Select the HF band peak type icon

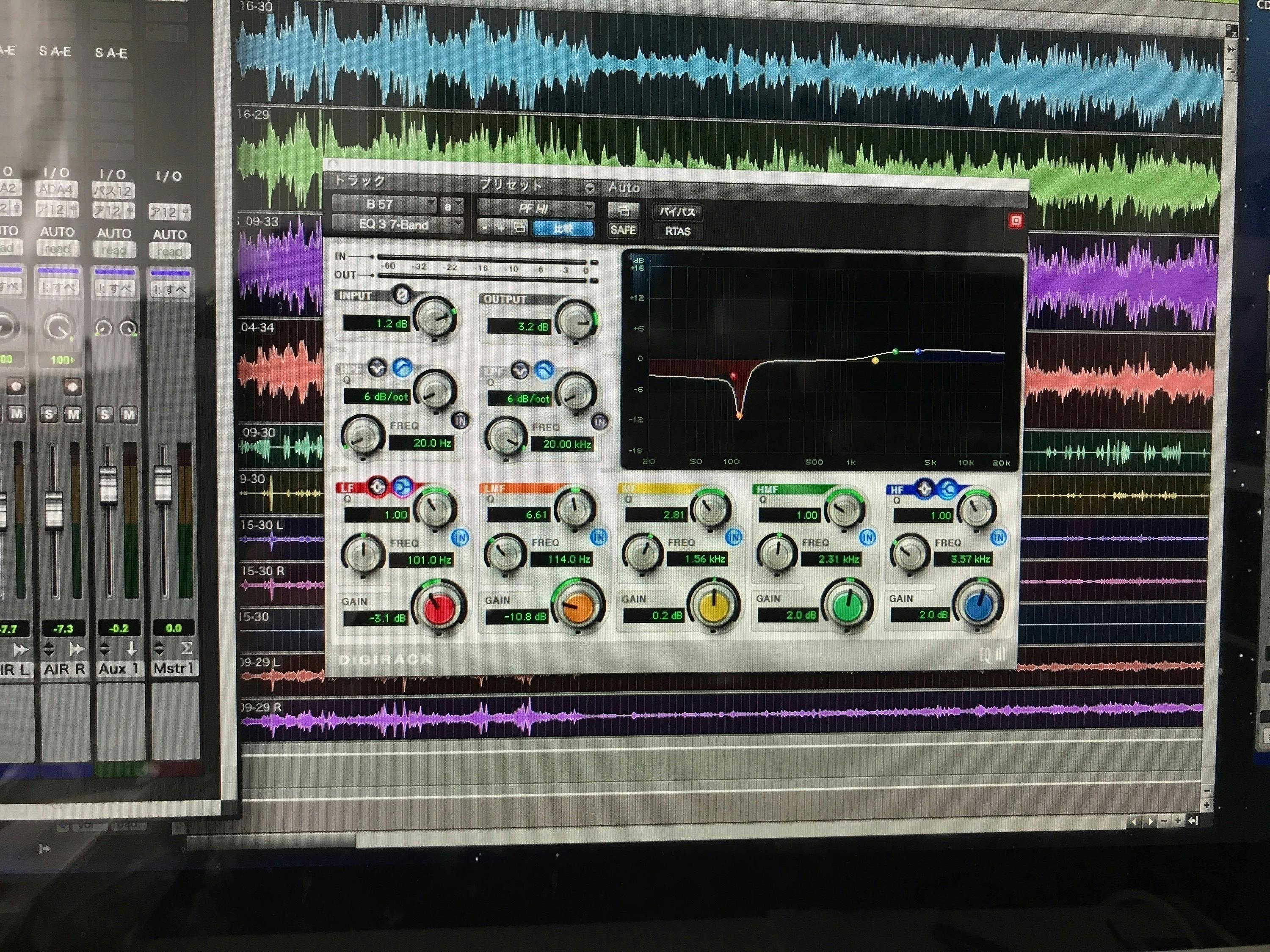(x=925, y=489)
